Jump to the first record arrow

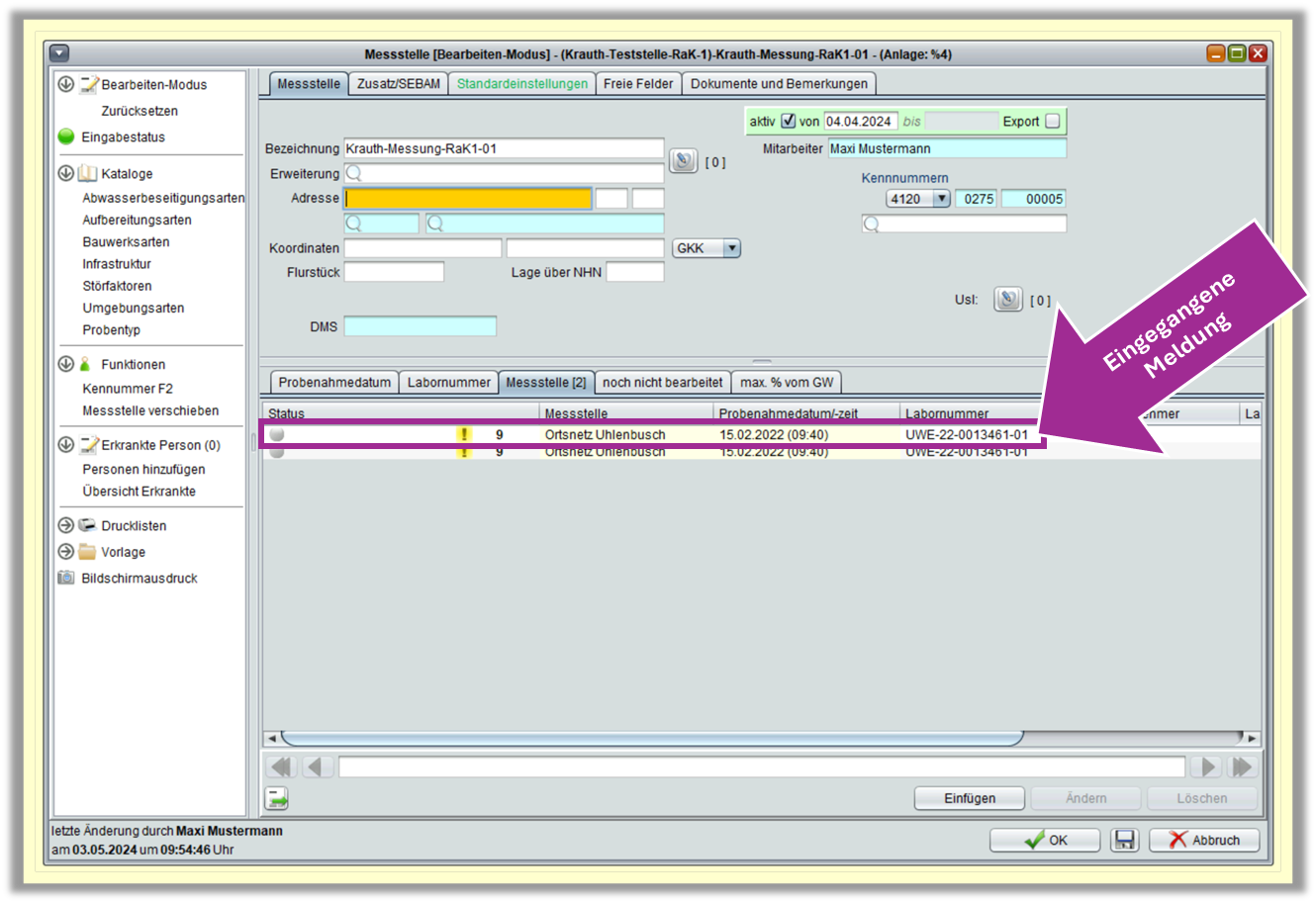(x=282, y=767)
